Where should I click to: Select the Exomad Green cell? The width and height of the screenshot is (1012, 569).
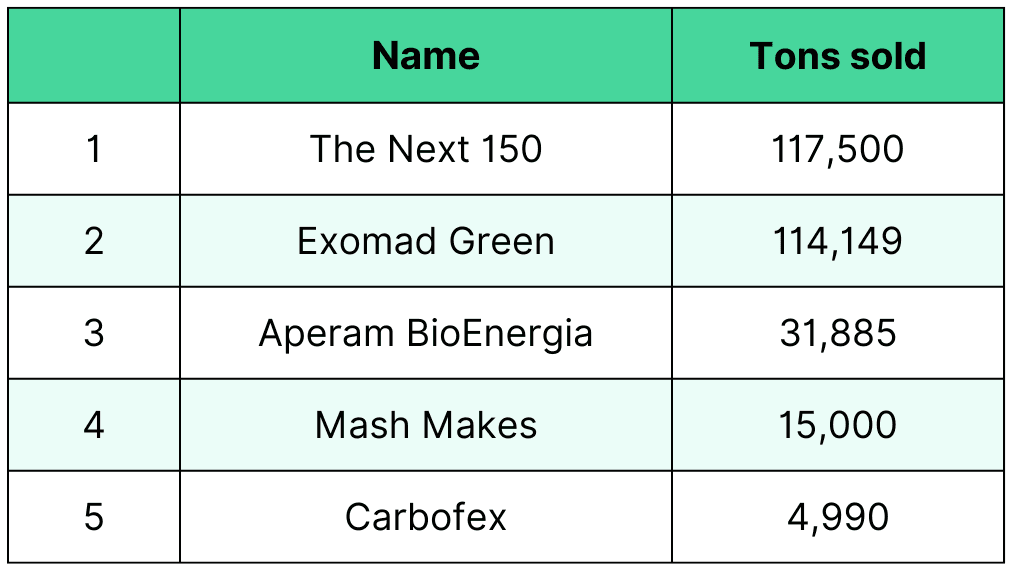[426, 241]
